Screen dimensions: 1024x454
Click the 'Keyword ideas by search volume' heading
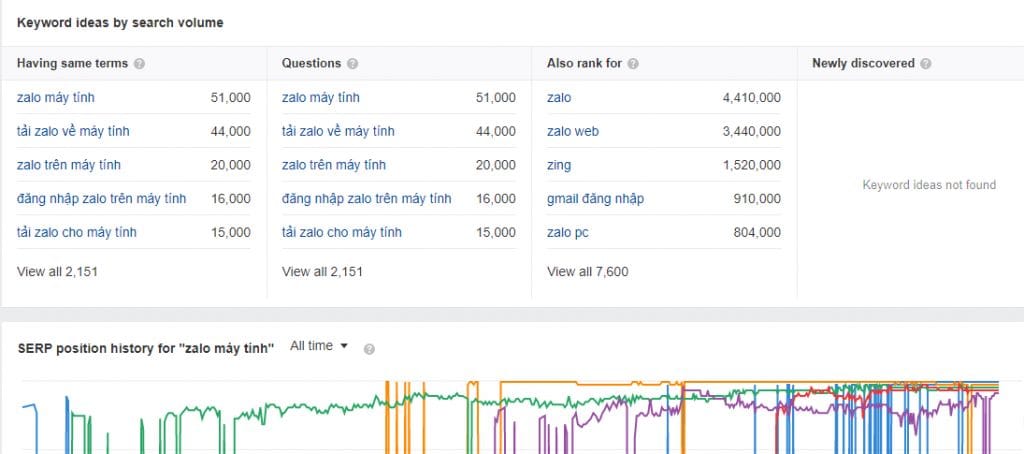(120, 23)
